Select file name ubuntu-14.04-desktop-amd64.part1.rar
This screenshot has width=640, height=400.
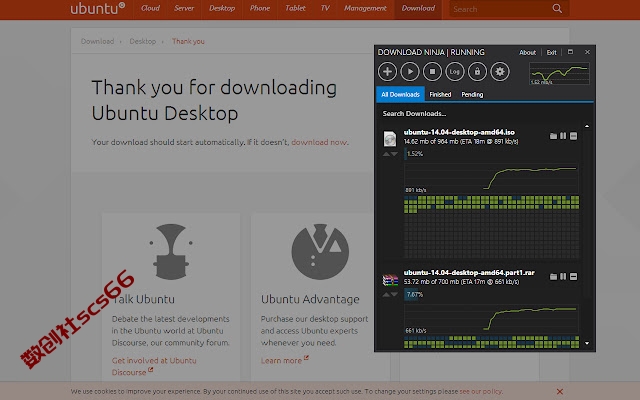[x=469, y=273]
